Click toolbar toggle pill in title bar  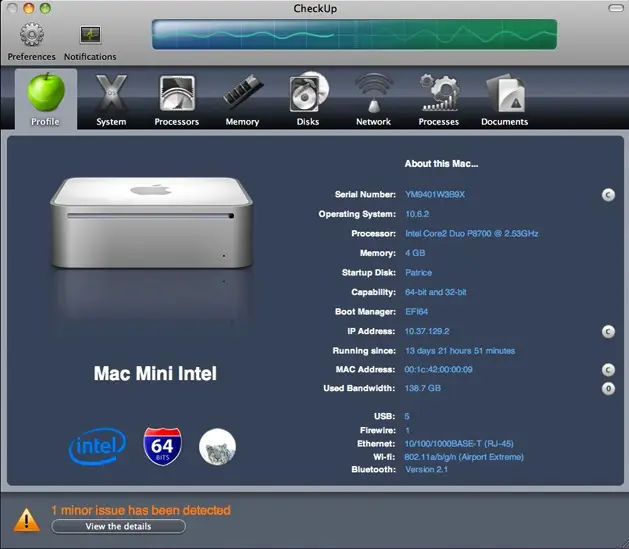point(616,8)
